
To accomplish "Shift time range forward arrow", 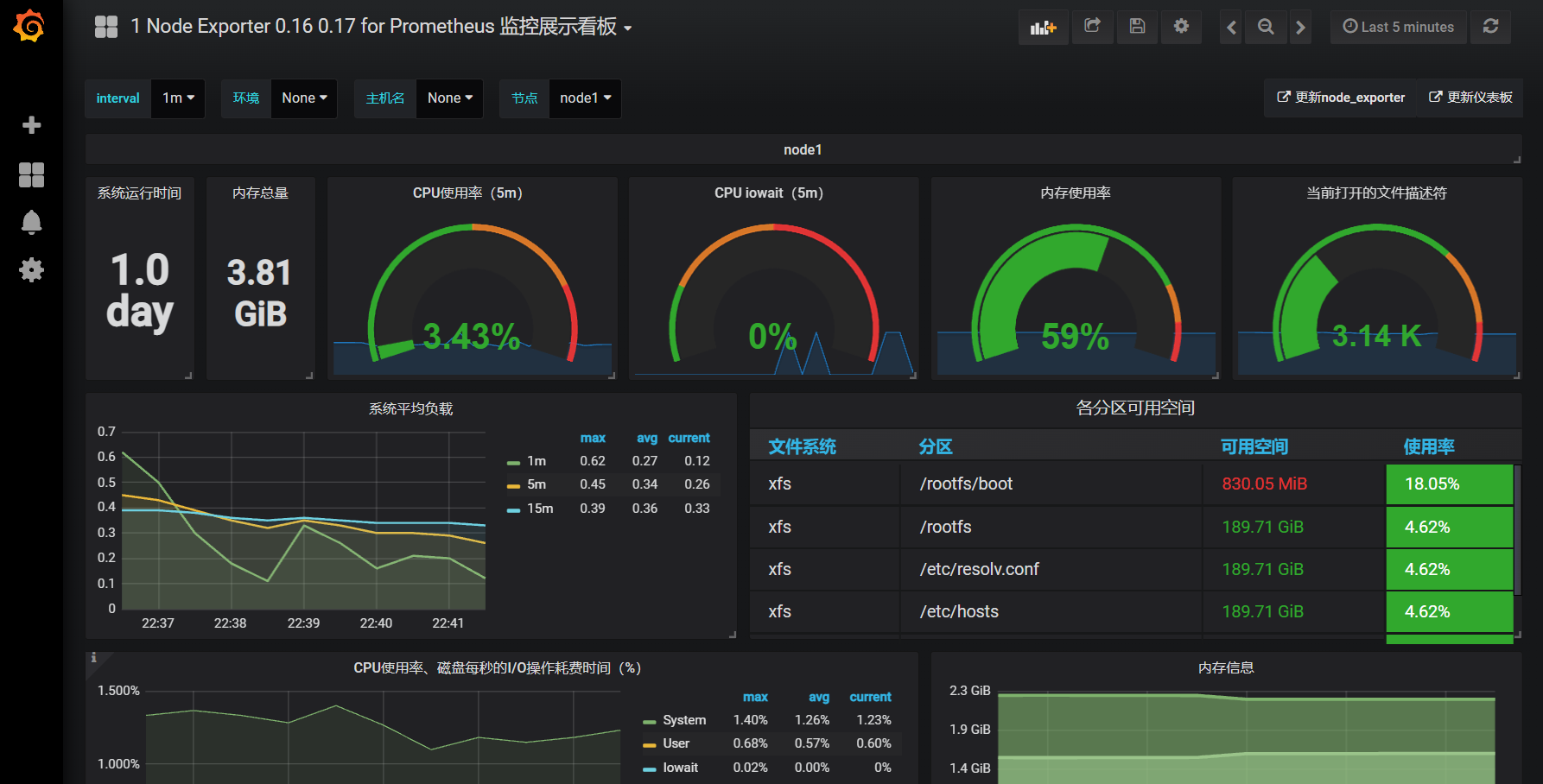I will tap(1300, 27).
